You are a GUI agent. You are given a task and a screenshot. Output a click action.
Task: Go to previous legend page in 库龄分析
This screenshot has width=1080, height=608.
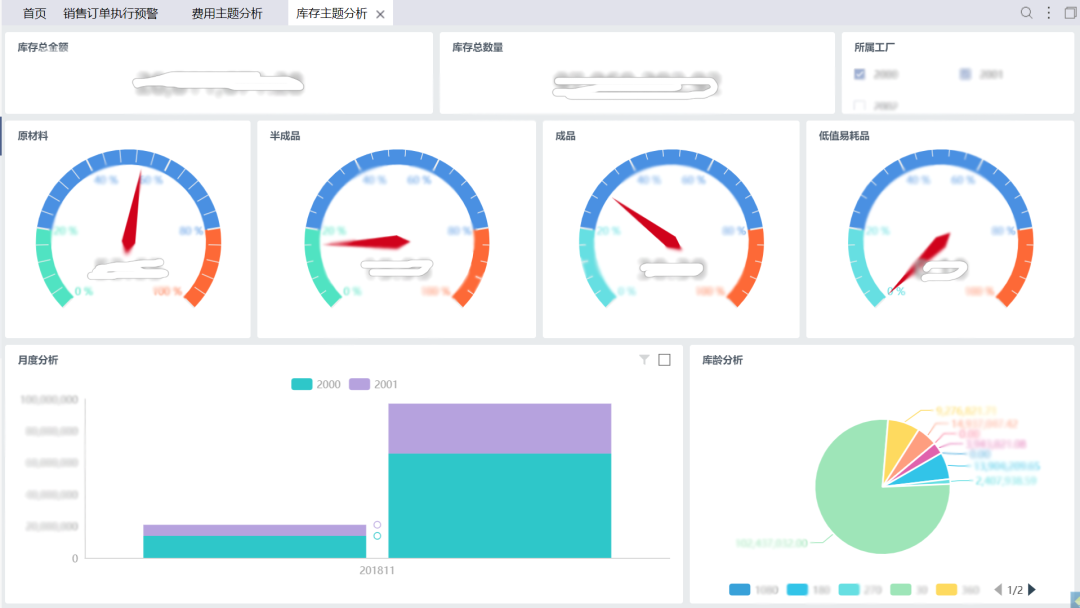coord(997,590)
